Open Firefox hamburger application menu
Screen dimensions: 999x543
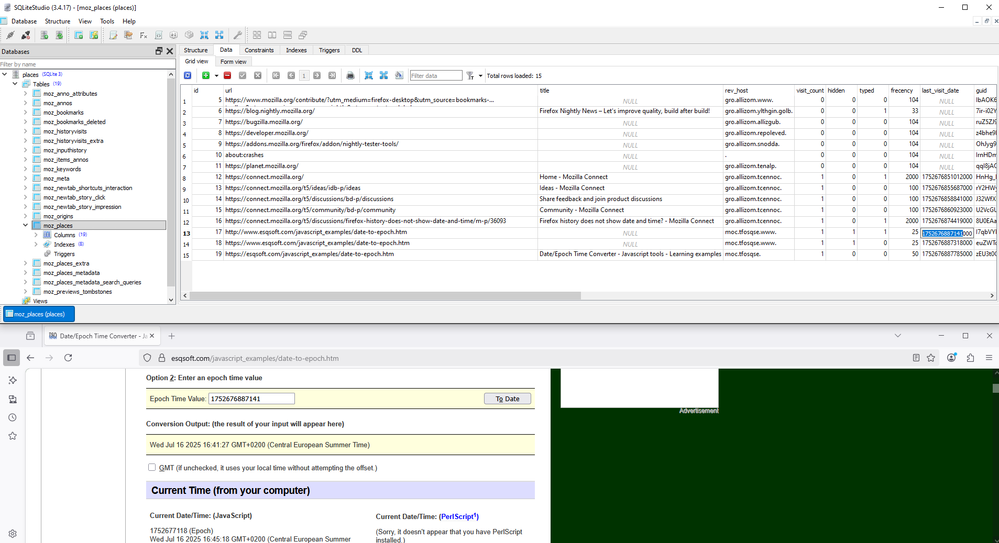tap(989, 358)
